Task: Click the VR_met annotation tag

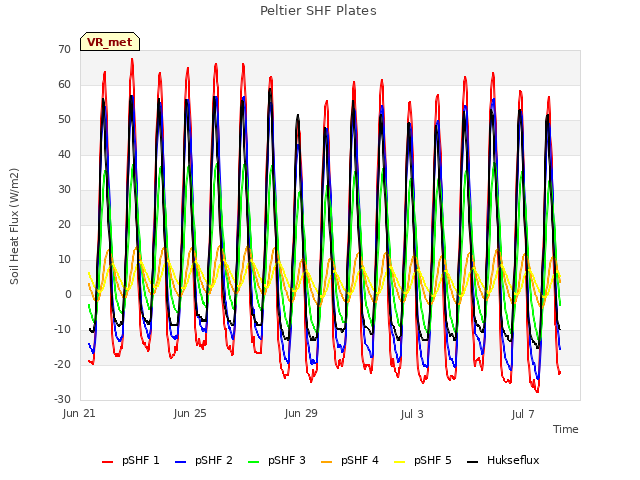Action: [110, 42]
